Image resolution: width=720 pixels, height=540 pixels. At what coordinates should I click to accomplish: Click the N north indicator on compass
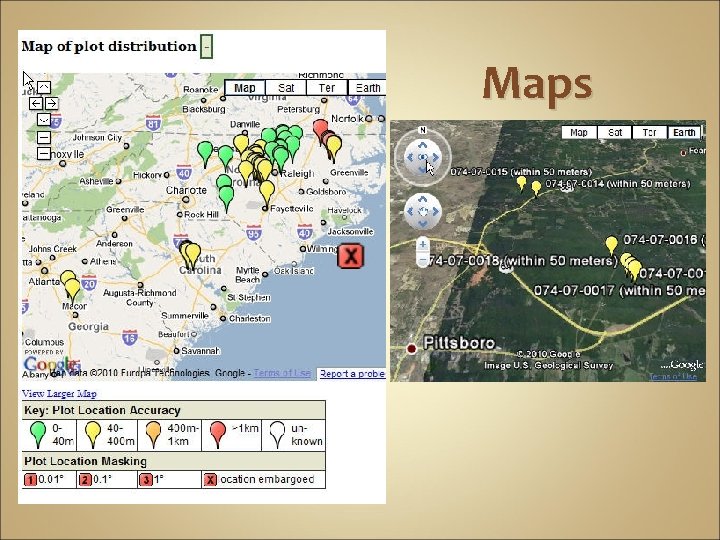[423, 130]
